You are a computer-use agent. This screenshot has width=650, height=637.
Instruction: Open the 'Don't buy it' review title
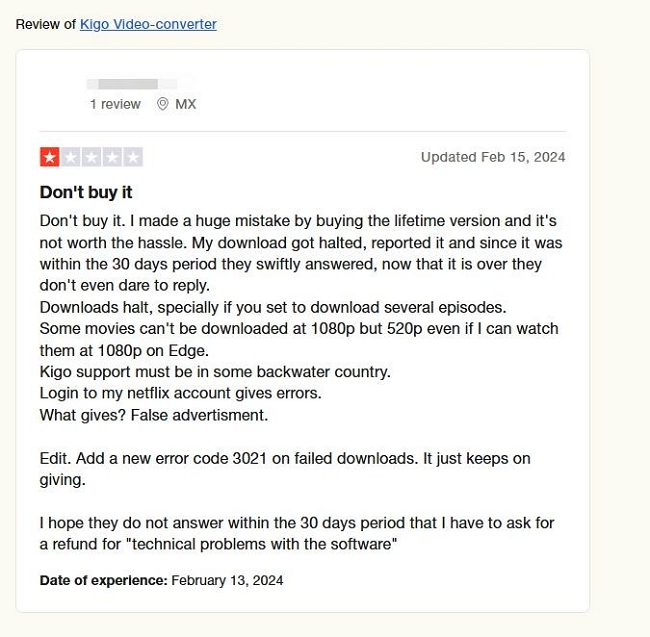[x=86, y=192]
